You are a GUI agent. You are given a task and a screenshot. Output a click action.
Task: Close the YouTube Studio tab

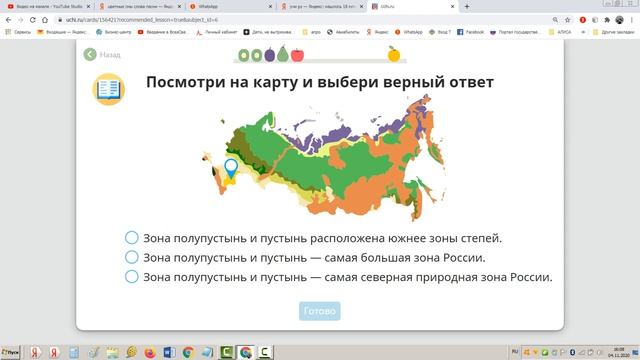88,7
